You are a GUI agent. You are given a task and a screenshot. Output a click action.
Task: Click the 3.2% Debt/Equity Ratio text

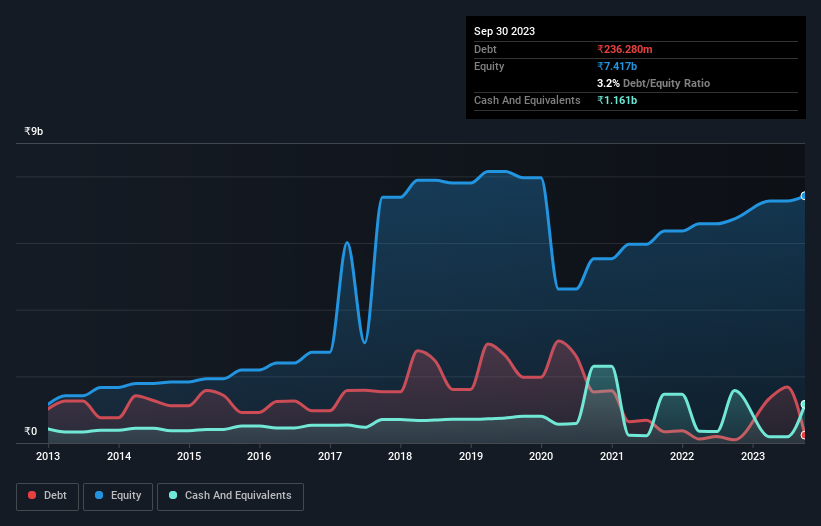pos(653,83)
